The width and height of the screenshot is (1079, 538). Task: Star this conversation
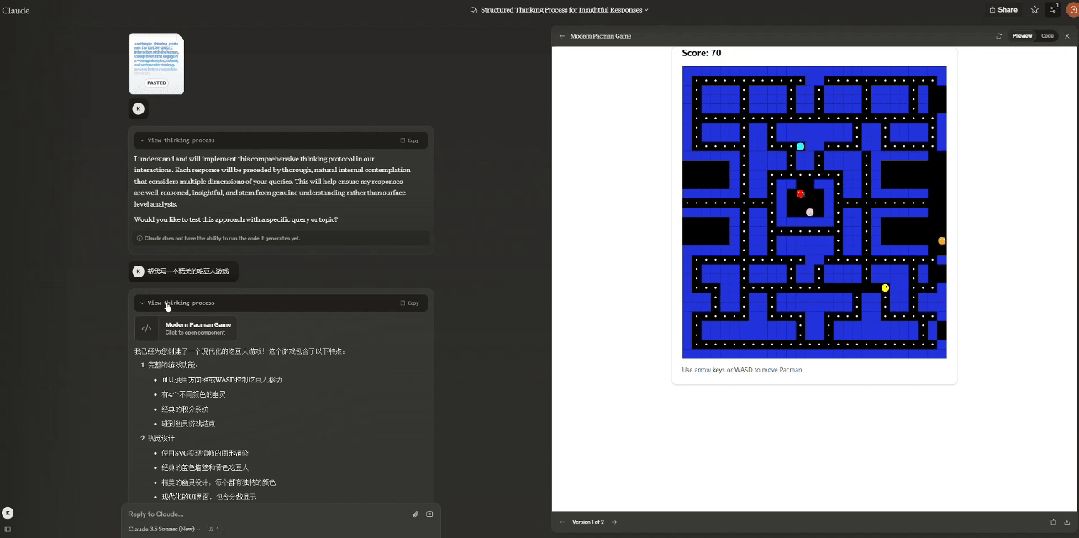[x=1034, y=10]
